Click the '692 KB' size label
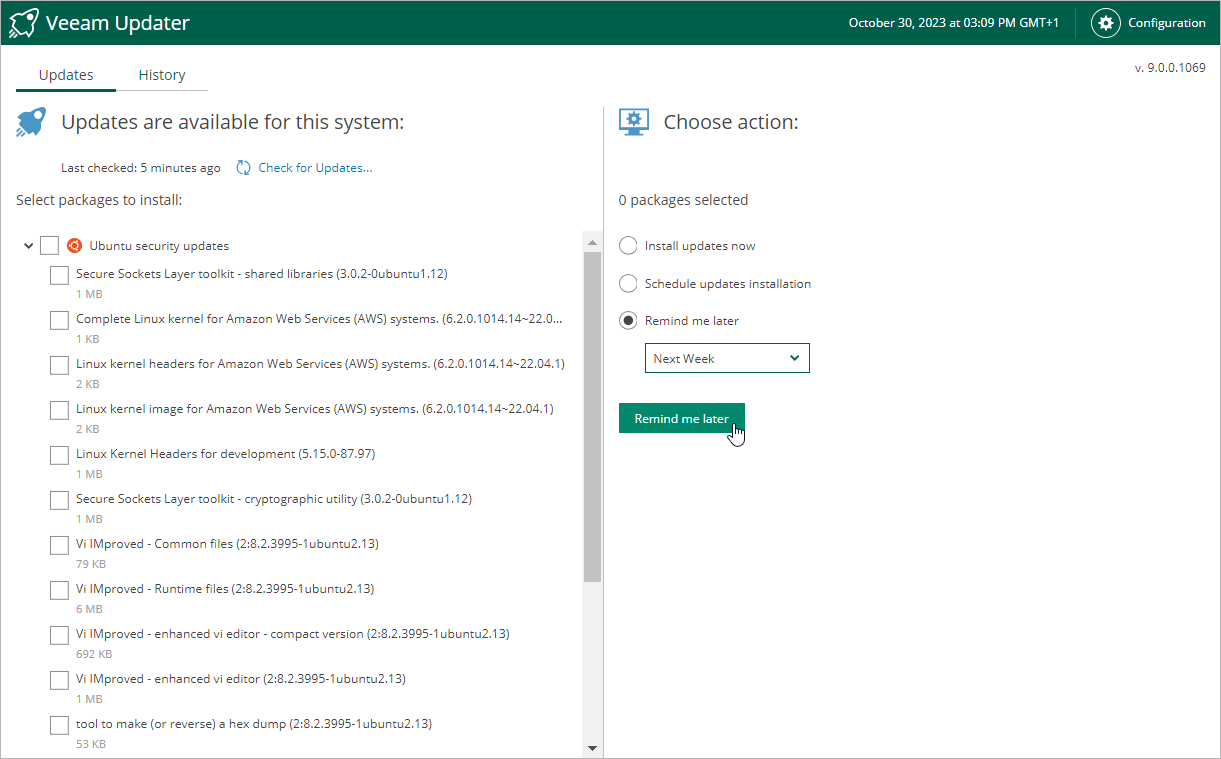Viewport: 1221px width, 759px height. pos(94,654)
